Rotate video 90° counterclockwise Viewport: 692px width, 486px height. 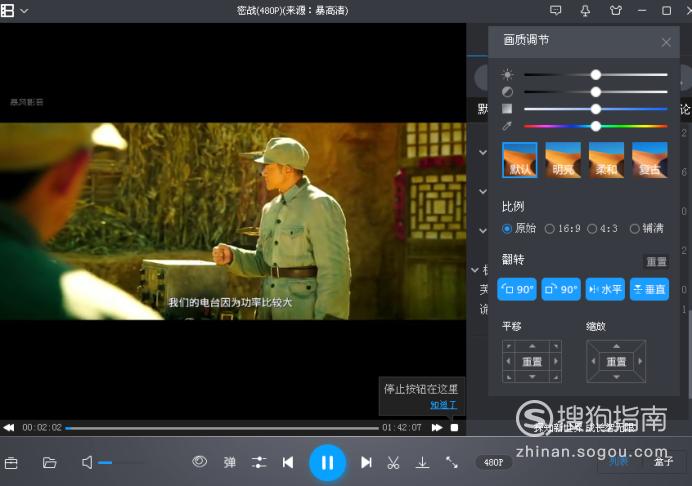(517, 289)
